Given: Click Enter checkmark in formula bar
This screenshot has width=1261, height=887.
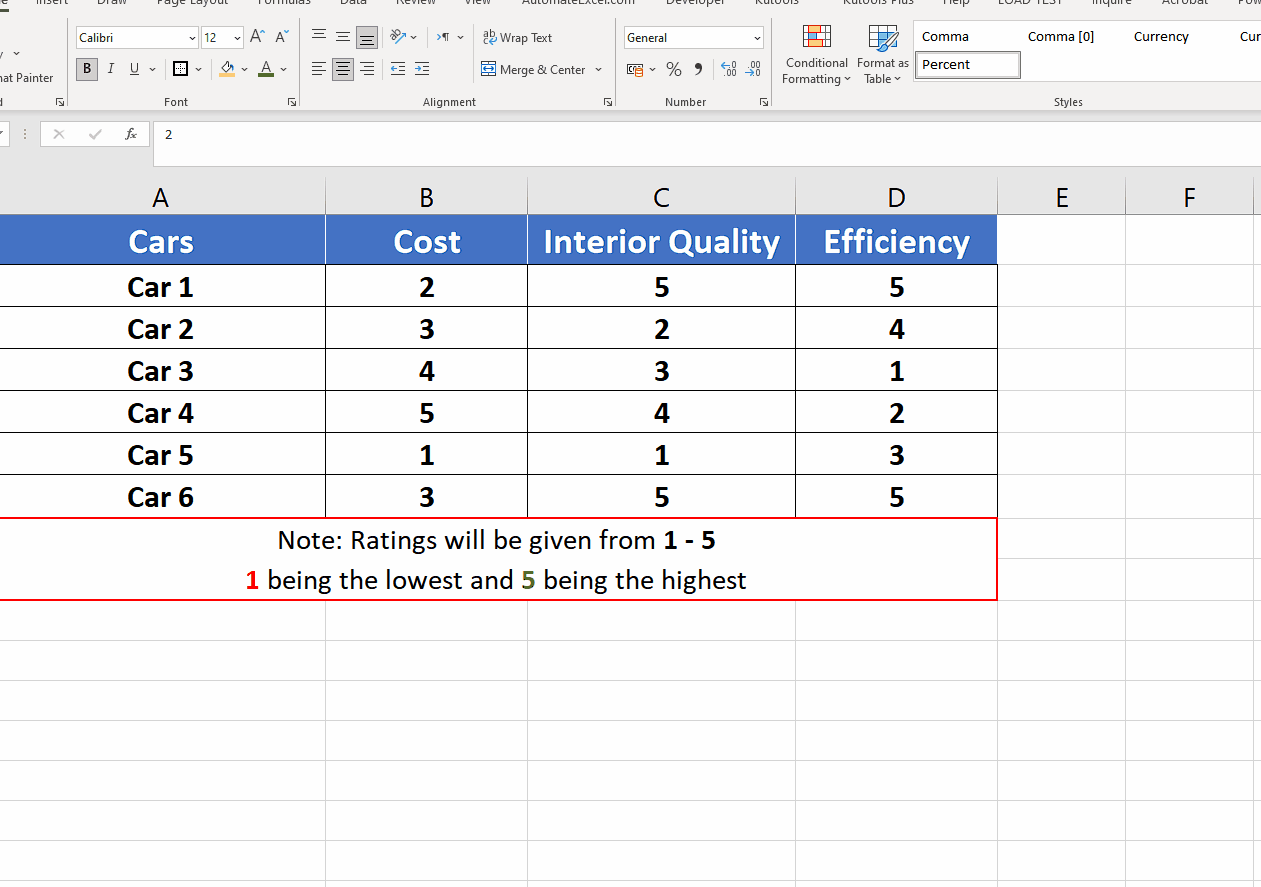Looking at the screenshot, I should coord(95,134).
